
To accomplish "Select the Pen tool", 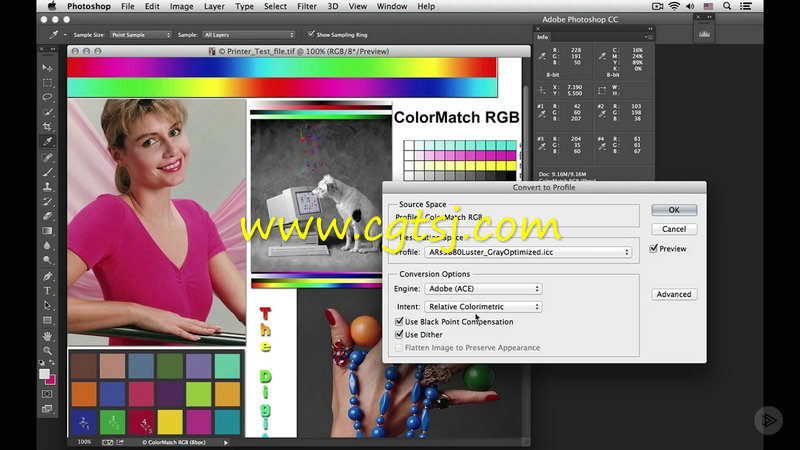I will (x=47, y=276).
